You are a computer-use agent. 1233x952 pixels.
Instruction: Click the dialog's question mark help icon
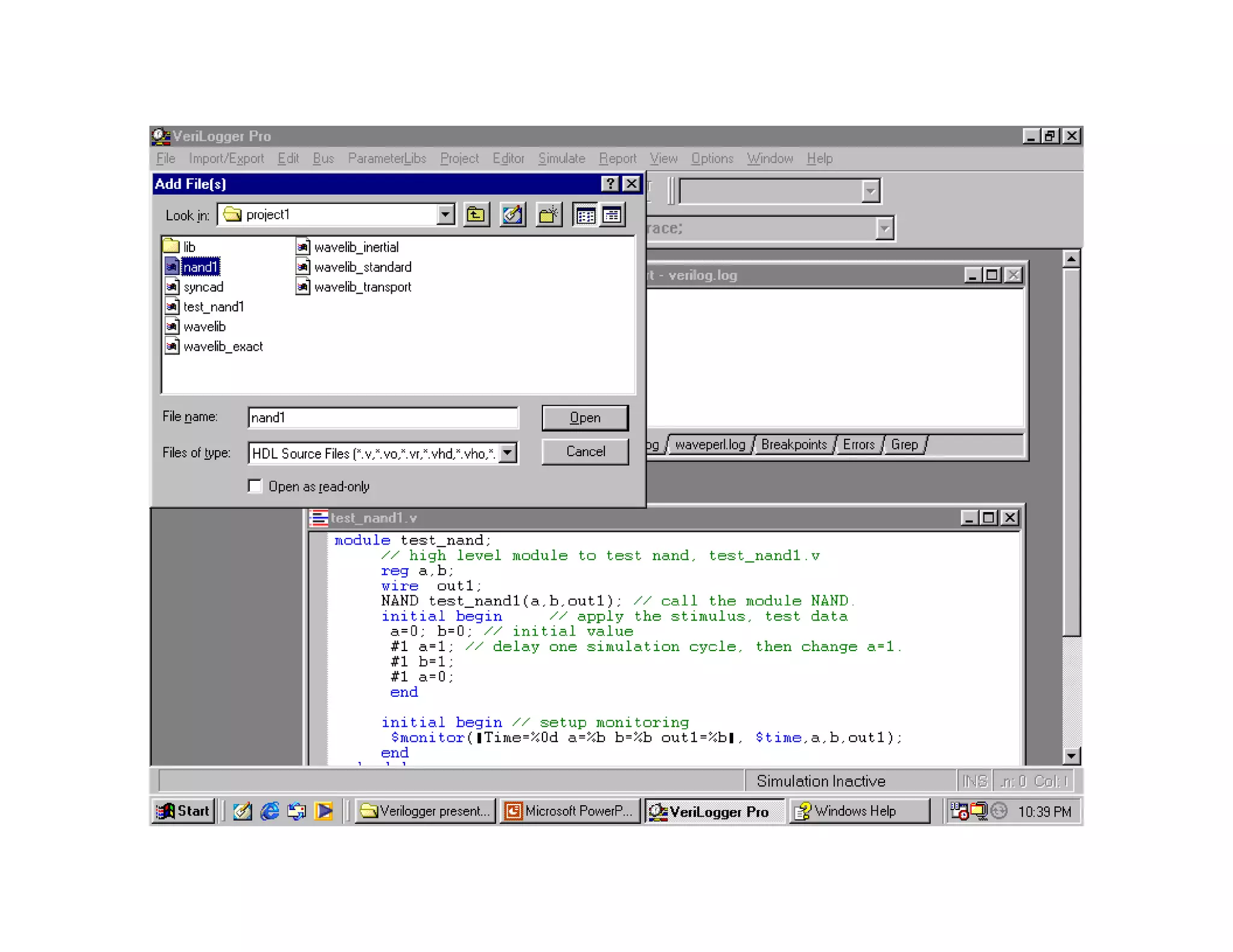pos(610,184)
